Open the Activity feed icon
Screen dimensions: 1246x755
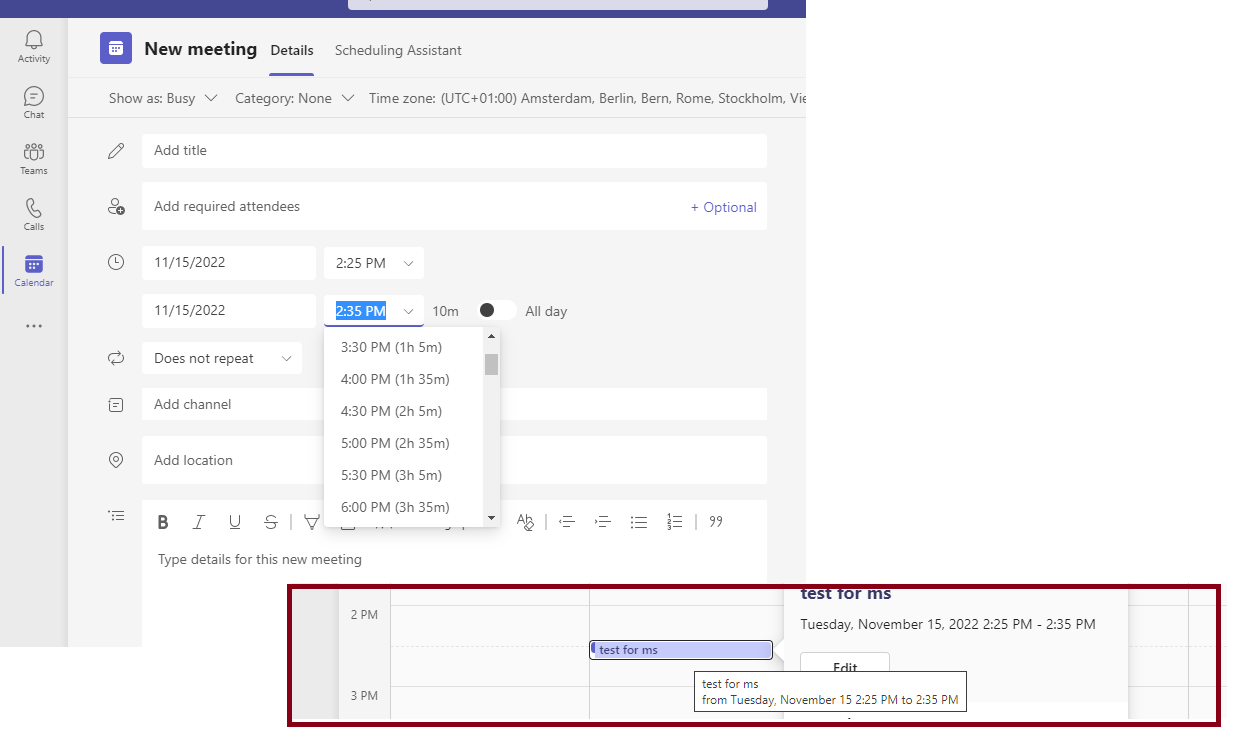34,46
